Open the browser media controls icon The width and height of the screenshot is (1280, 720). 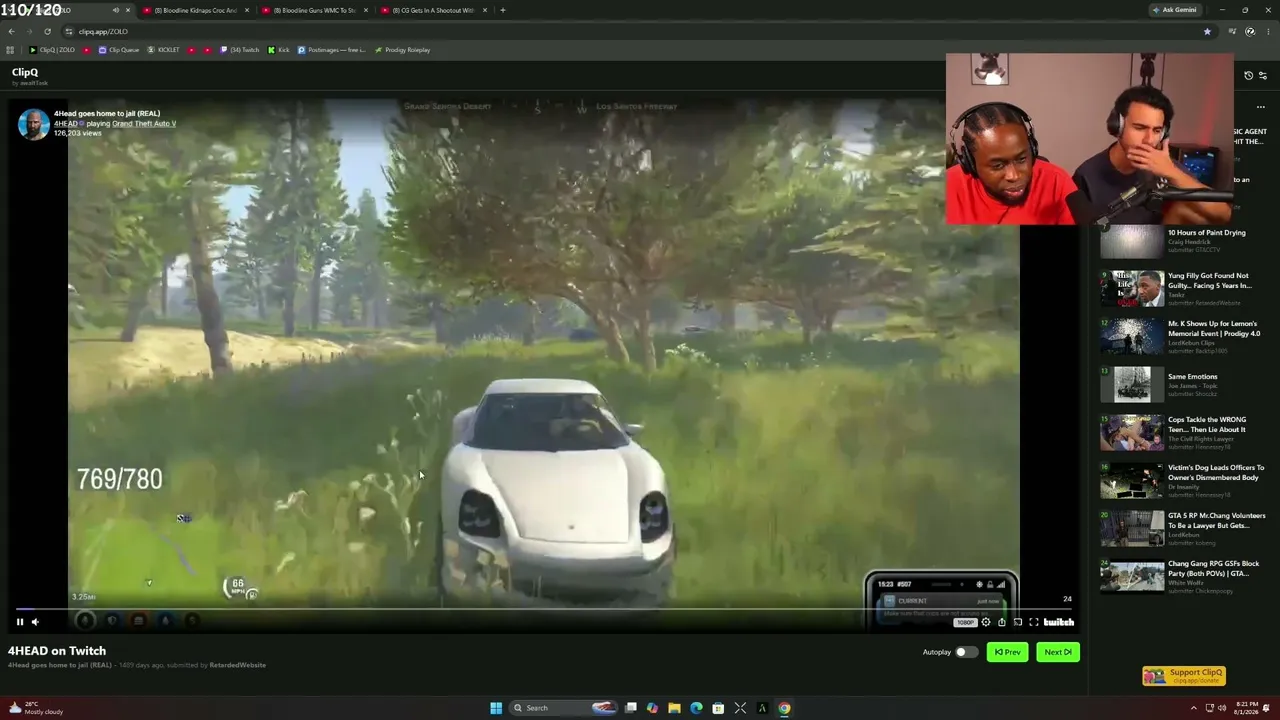[x=1233, y=31]
